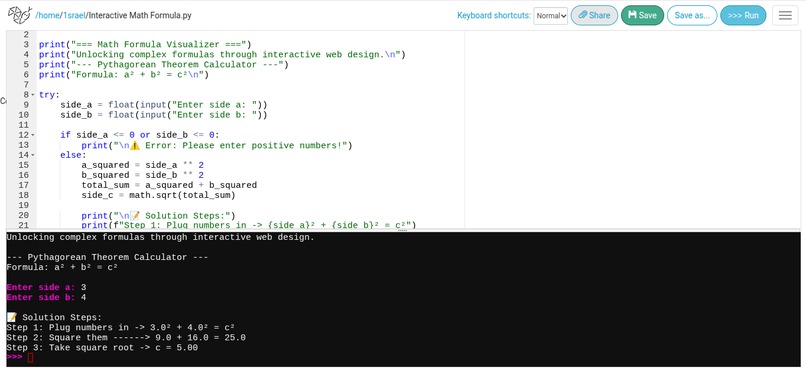Image resolution: width=806 pixels, height=371 pixels.
Task: Open the Save as... dialog
Action: click(x=692, y=15)
